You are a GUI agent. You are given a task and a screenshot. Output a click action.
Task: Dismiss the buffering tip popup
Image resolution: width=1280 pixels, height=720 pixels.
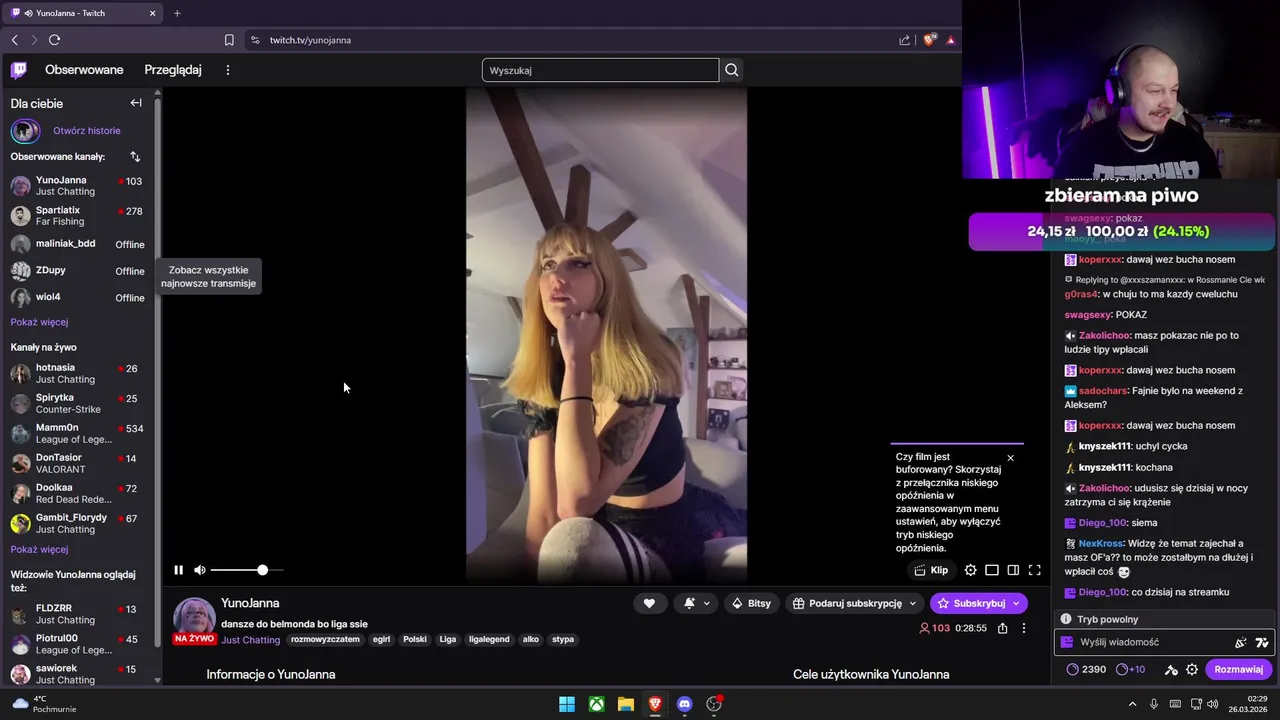click(x=1010, y=458)
